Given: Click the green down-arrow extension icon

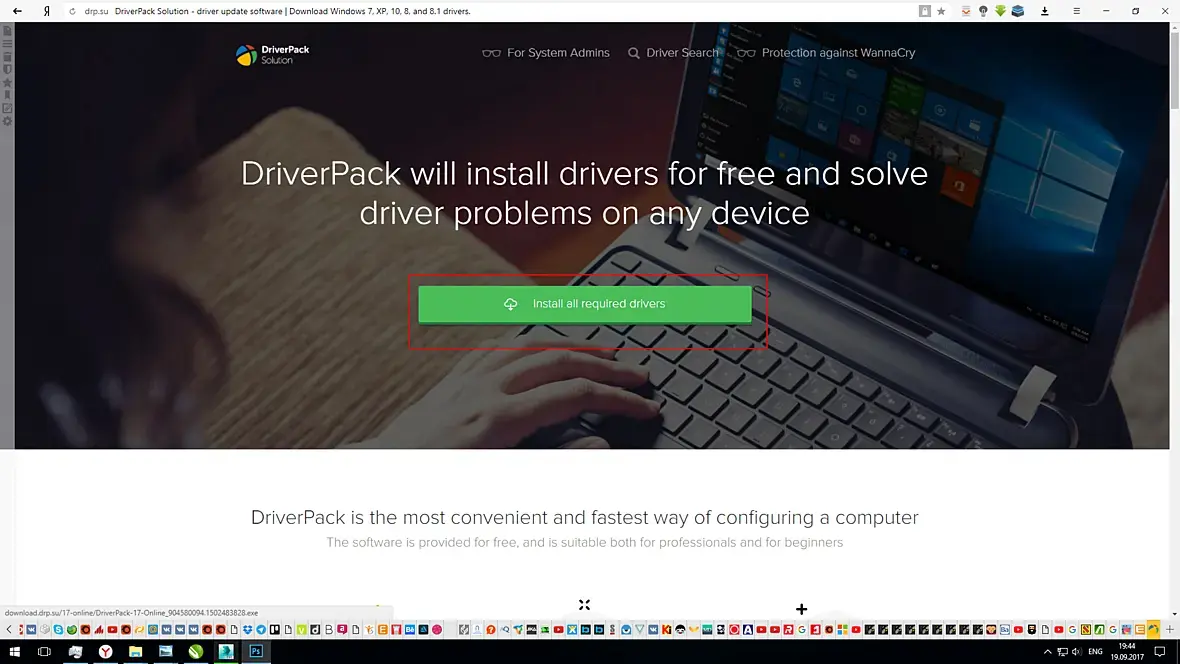Looking at the screenshot, I should click(x=1000, y=11).
